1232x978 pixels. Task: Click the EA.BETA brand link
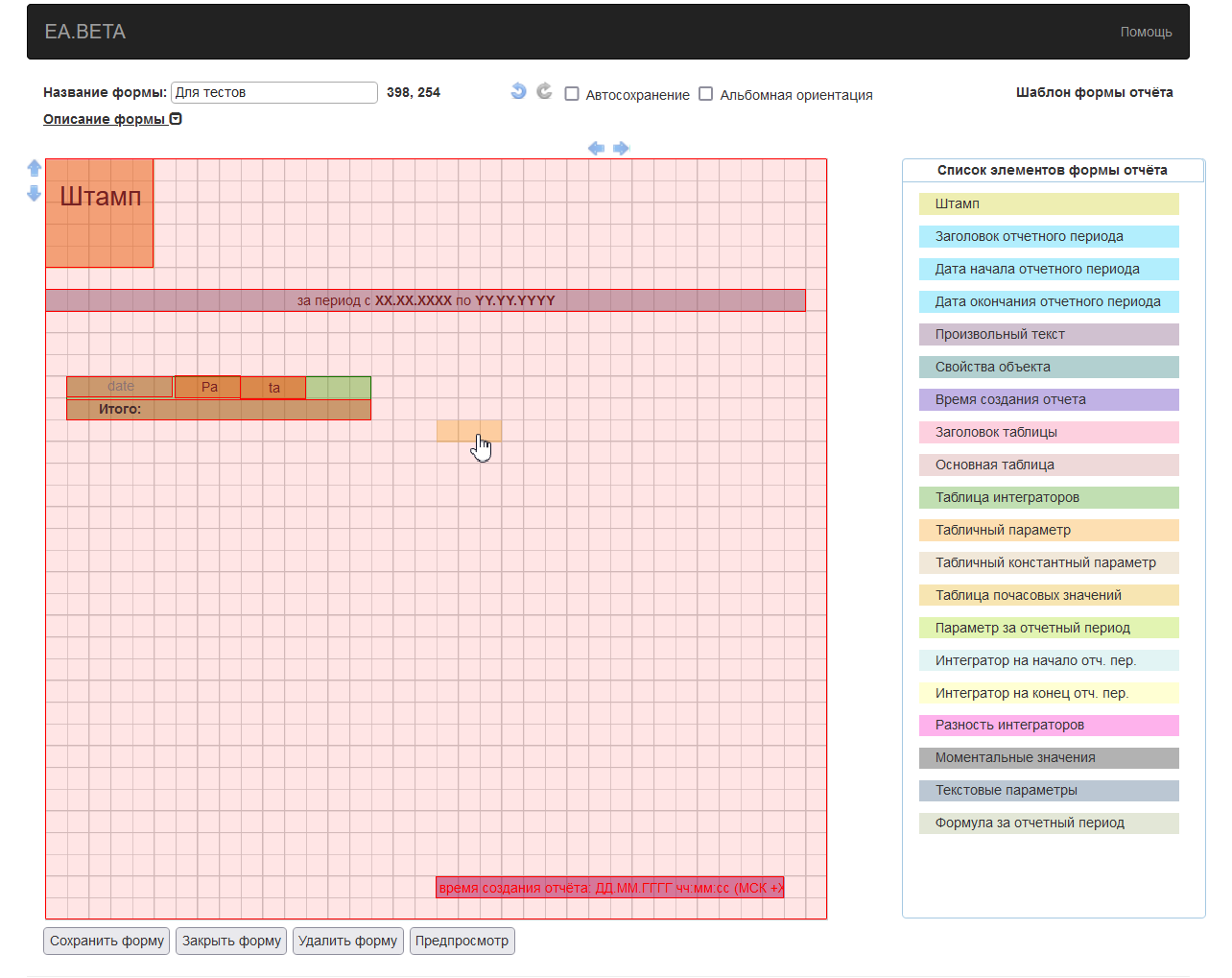(x=85, y=32)
